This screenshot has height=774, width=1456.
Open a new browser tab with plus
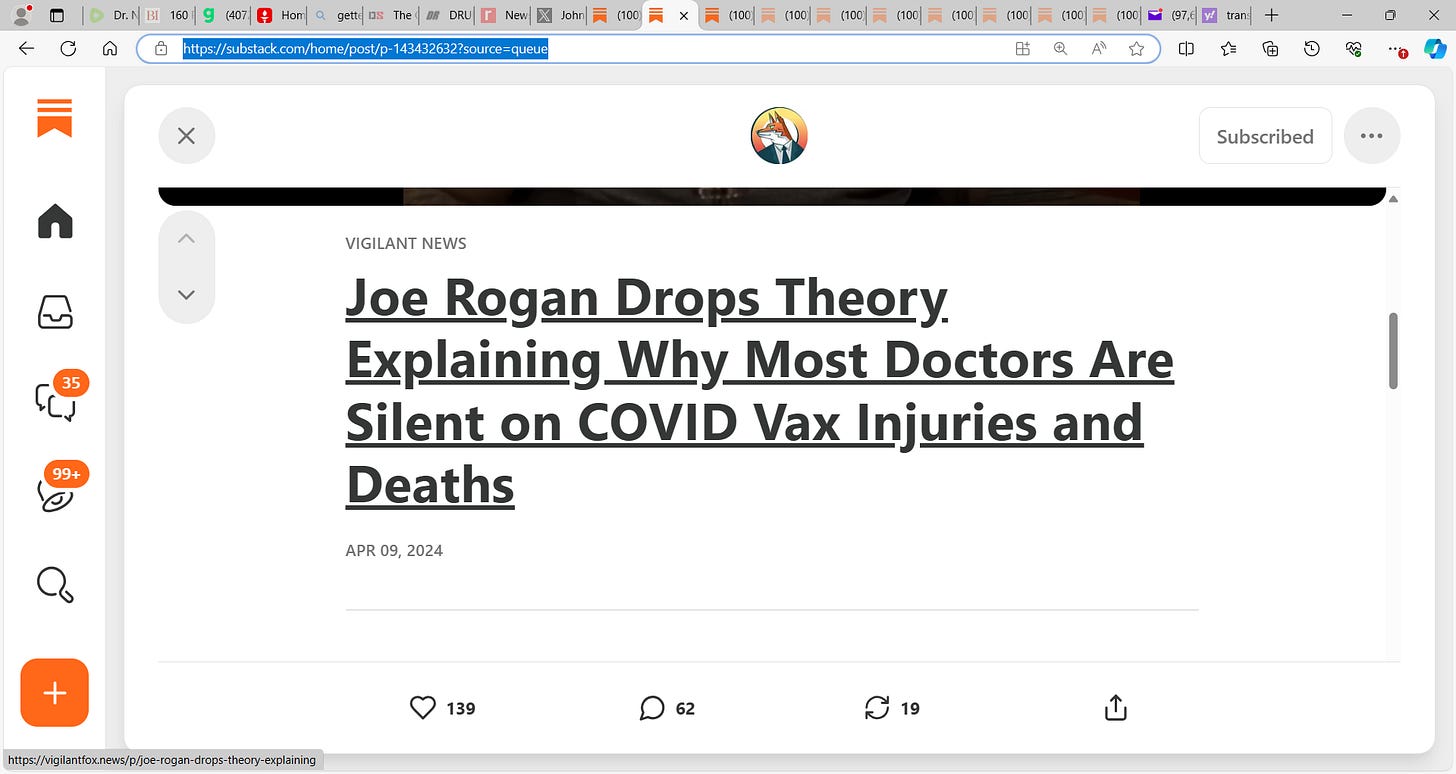1272,15
